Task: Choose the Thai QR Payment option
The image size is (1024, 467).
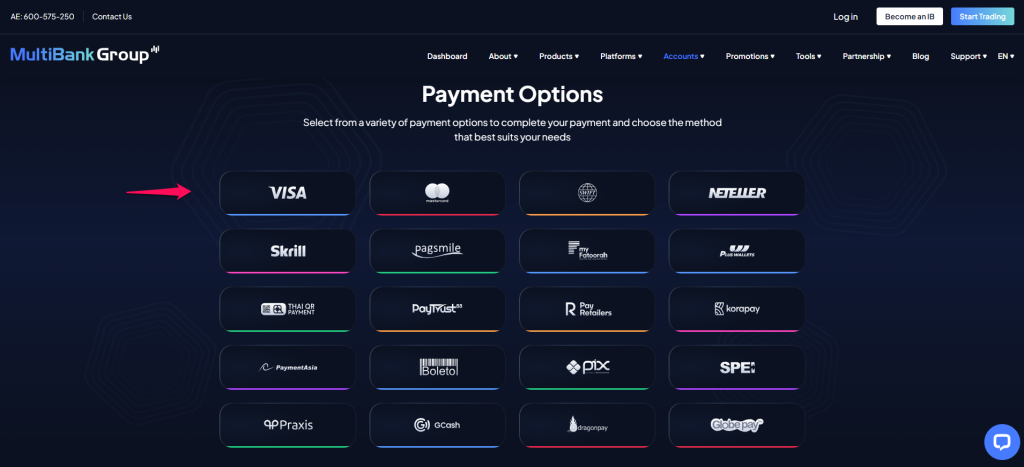Action: pos(287,308)
